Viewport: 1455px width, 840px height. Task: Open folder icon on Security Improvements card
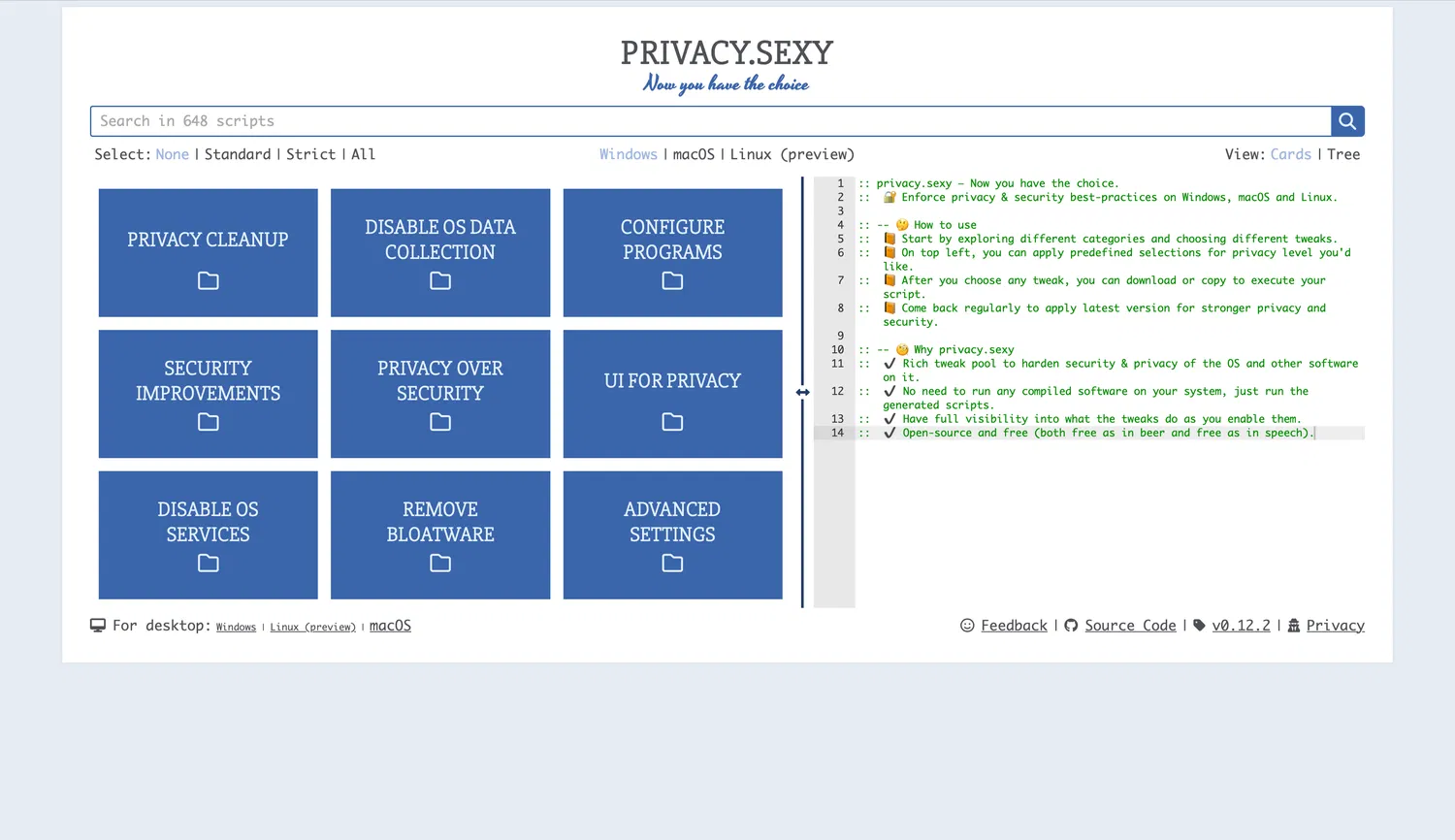209,422
